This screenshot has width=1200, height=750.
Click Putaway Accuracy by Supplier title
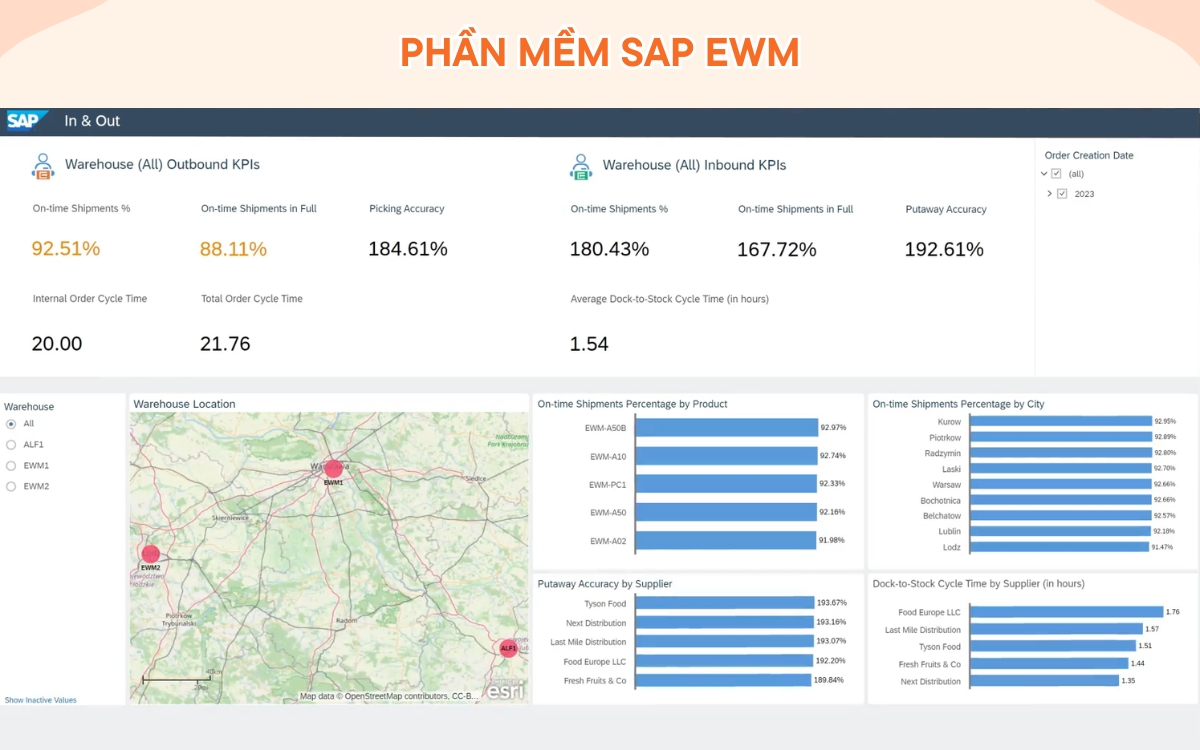pos(604,584)
